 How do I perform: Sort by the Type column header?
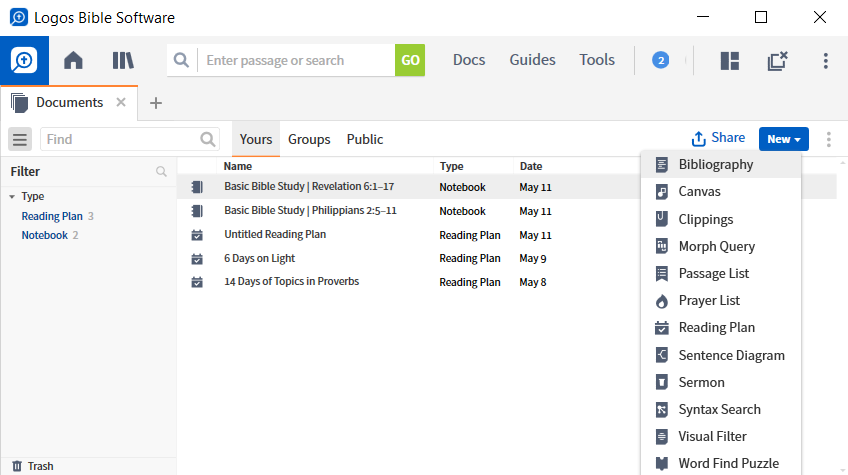452,166
